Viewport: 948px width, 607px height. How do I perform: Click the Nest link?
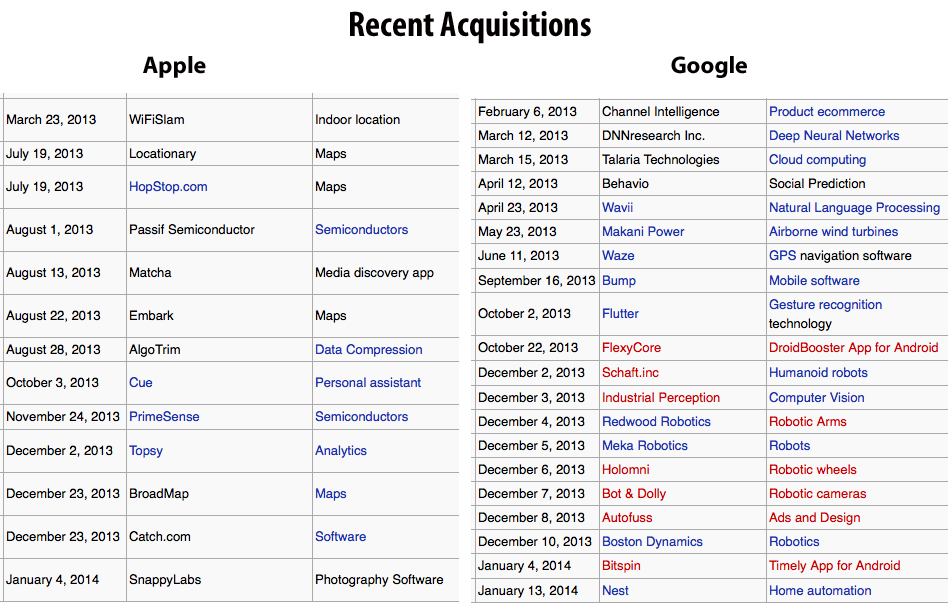click(615, 591)
